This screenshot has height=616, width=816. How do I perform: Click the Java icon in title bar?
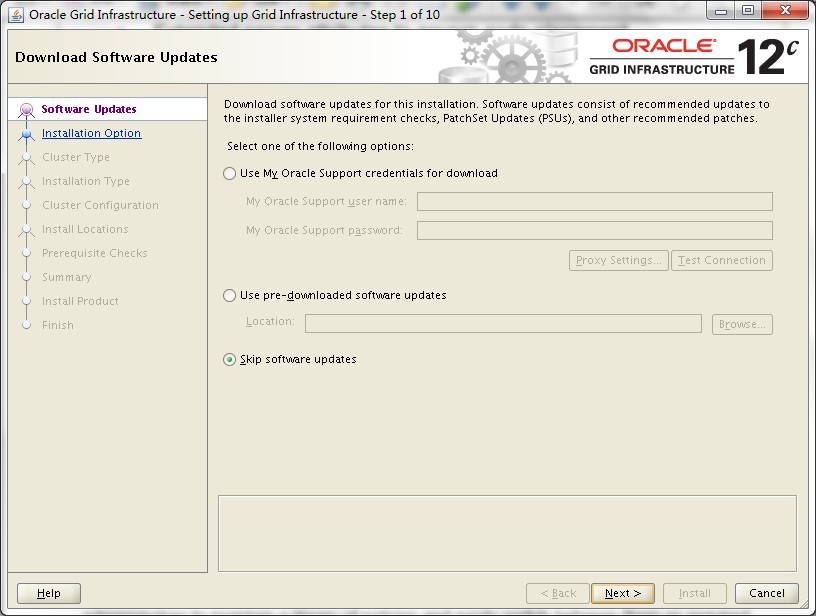(16, 15)
